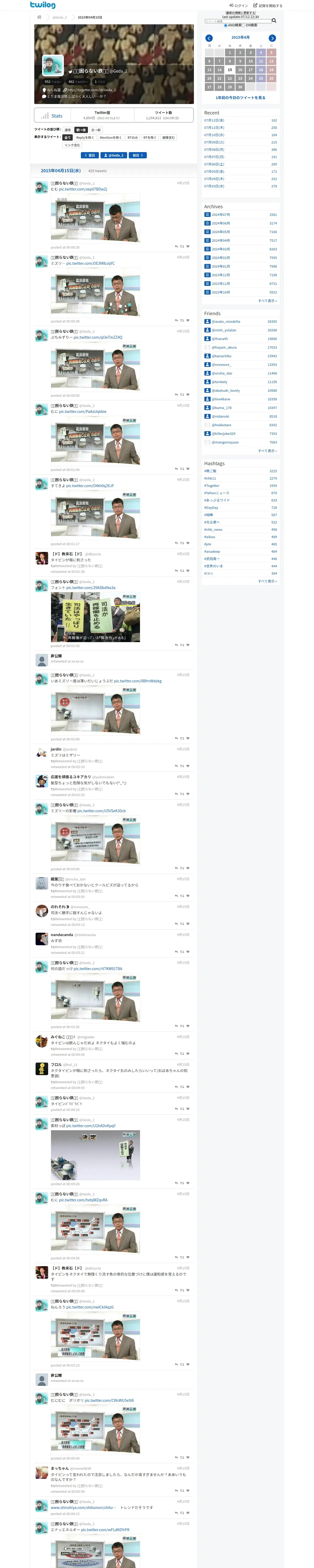Filter tweets with 全て
The image size is (314, 1568).
tap(68, 137)
